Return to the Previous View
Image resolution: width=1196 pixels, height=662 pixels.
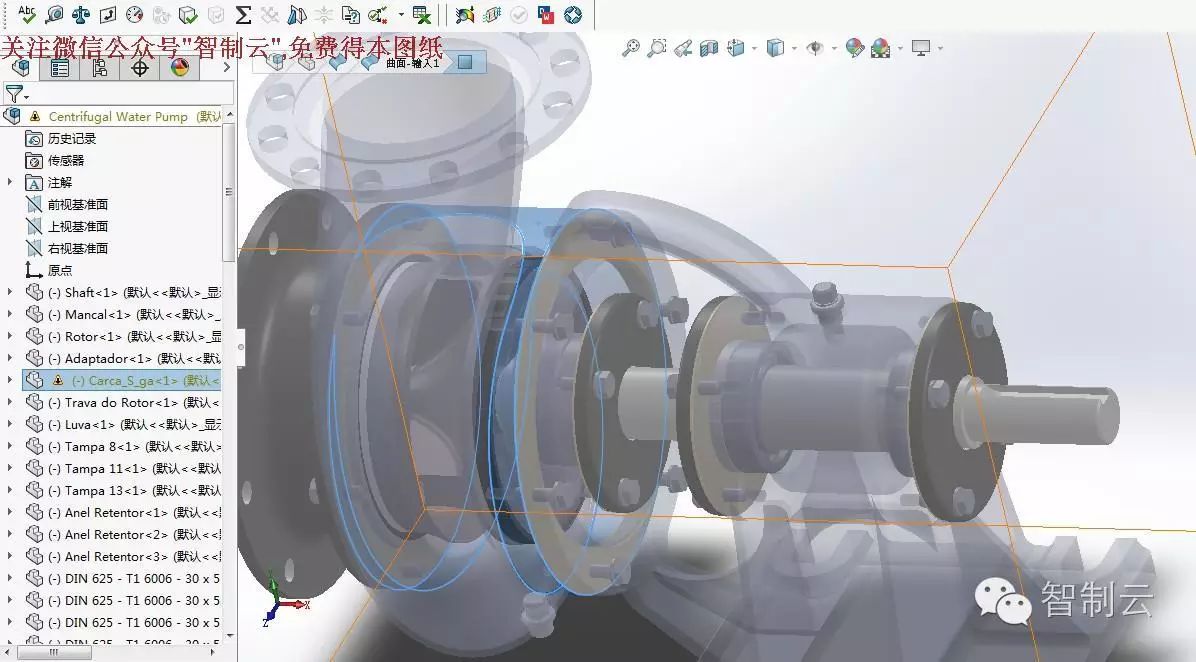683,49
